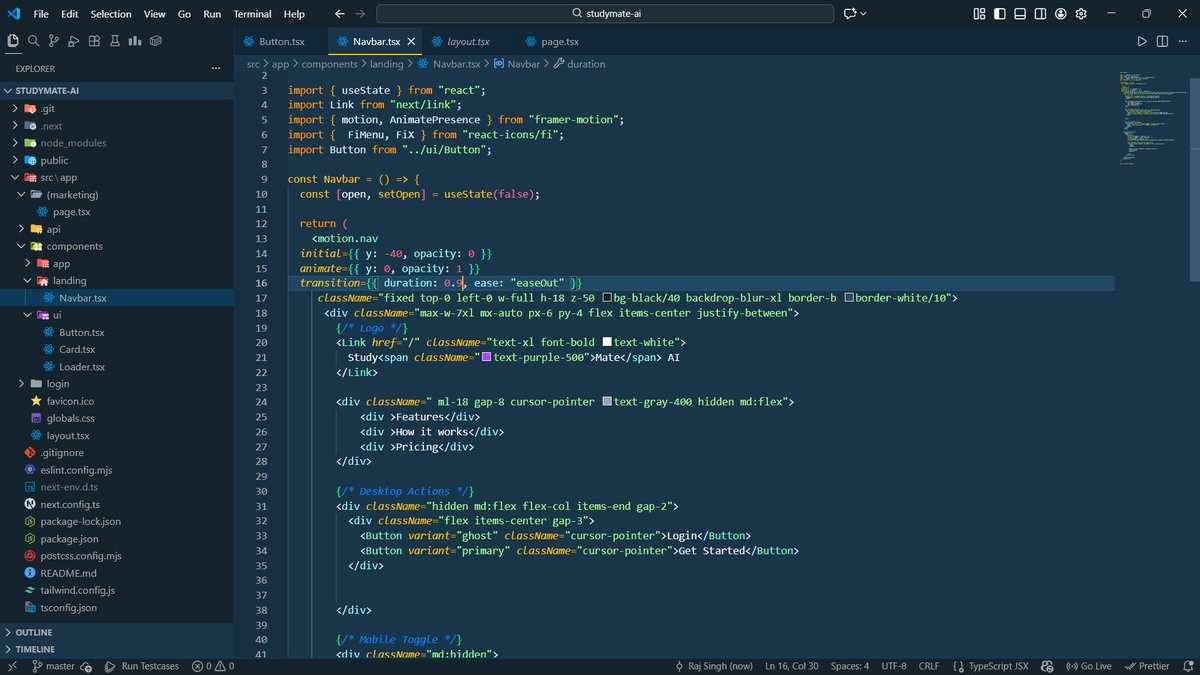
Task: Switch to the layout.tsx tab
Action: 468,41
